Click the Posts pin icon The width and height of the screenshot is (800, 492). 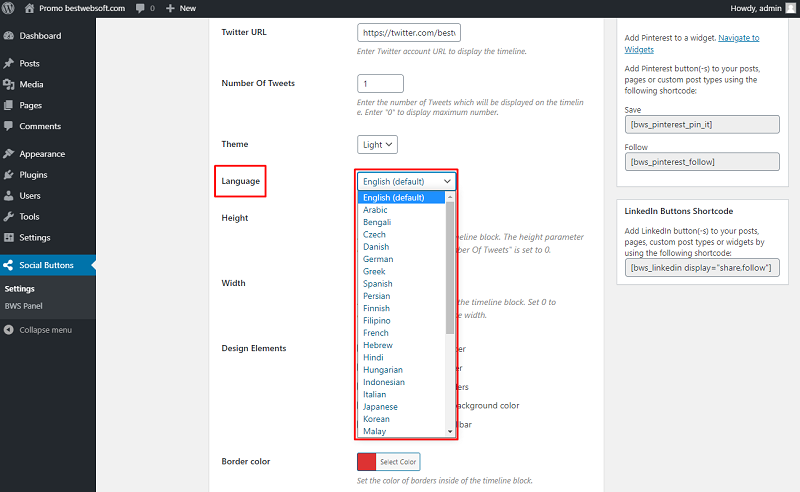tap(9, 63)
